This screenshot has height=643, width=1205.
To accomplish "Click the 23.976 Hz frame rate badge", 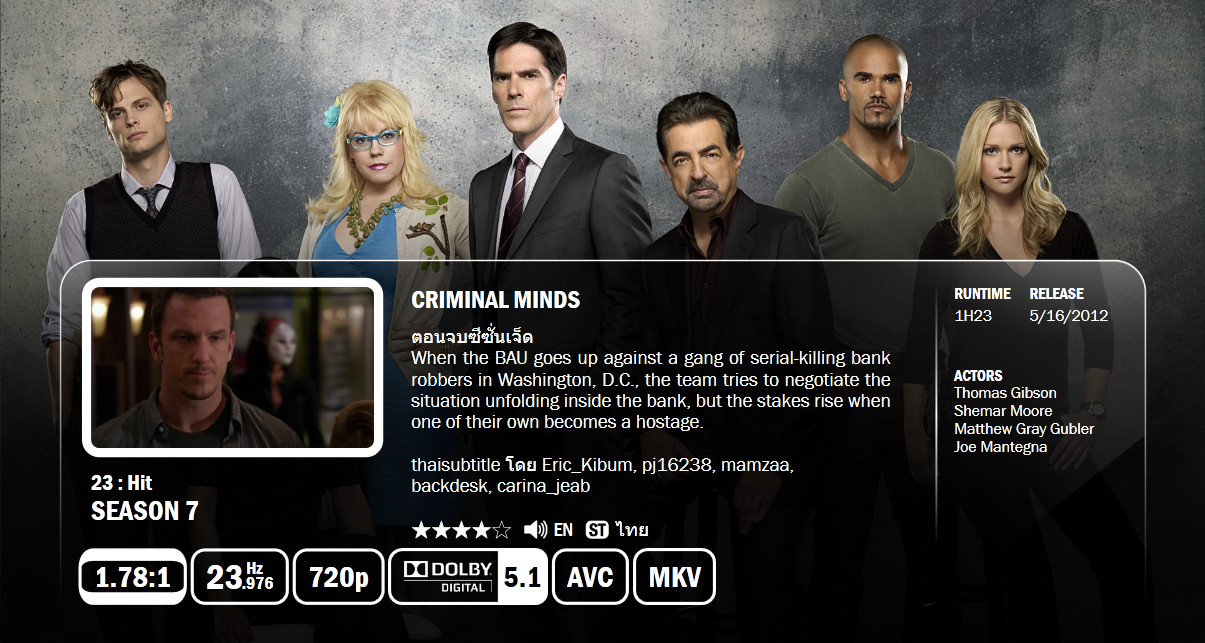I will pos(239,577).
